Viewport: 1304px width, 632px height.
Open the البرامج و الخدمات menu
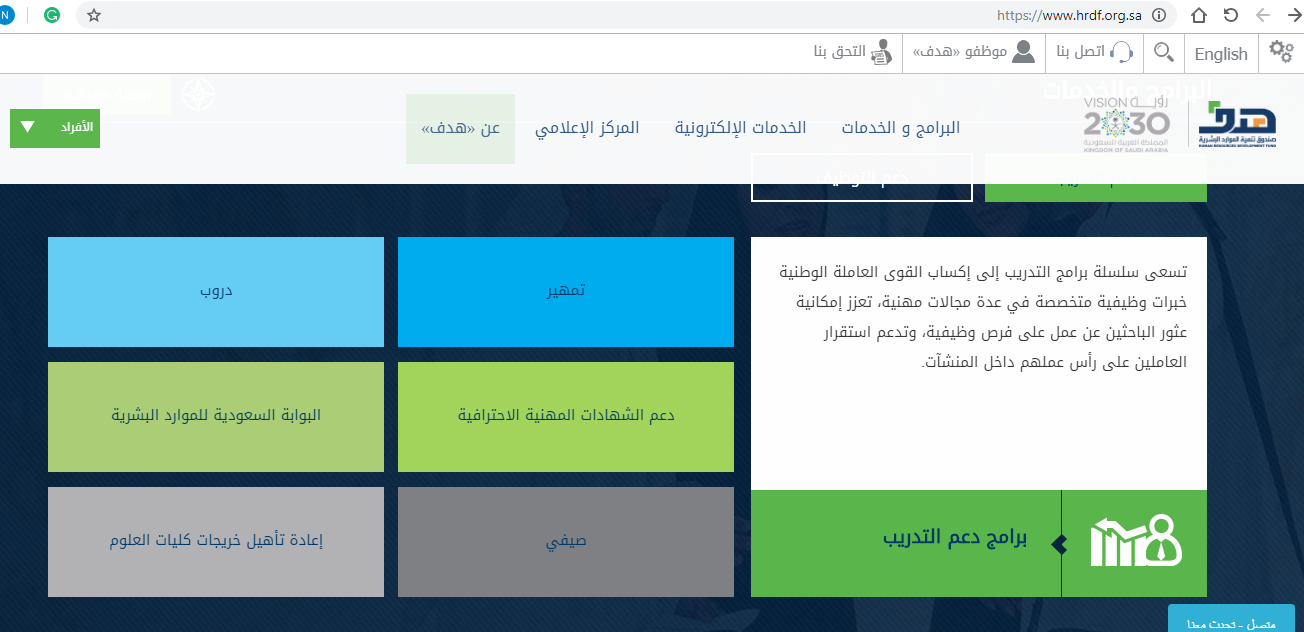pos(900,128)
